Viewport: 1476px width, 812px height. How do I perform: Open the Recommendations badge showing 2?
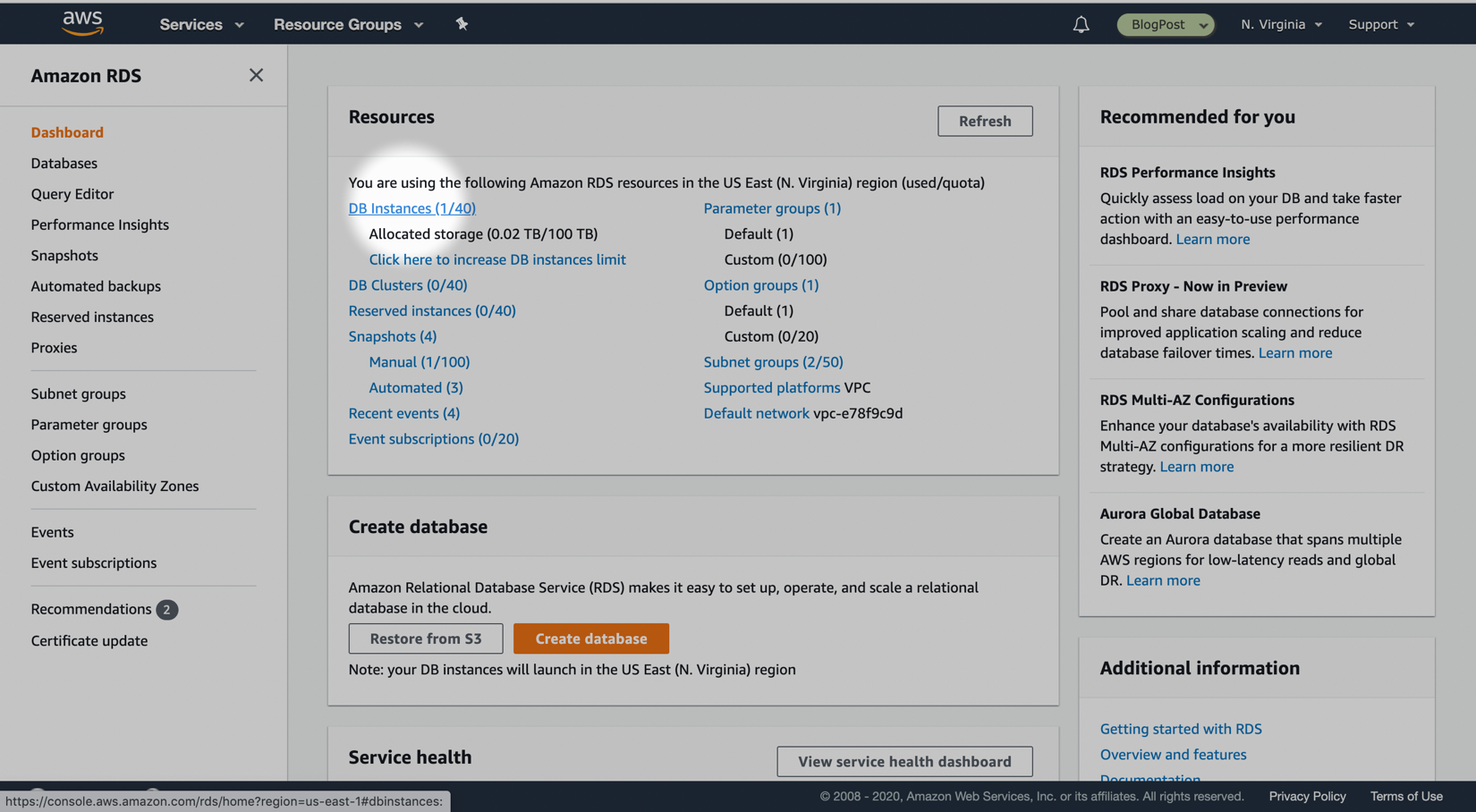click(166, 610)
